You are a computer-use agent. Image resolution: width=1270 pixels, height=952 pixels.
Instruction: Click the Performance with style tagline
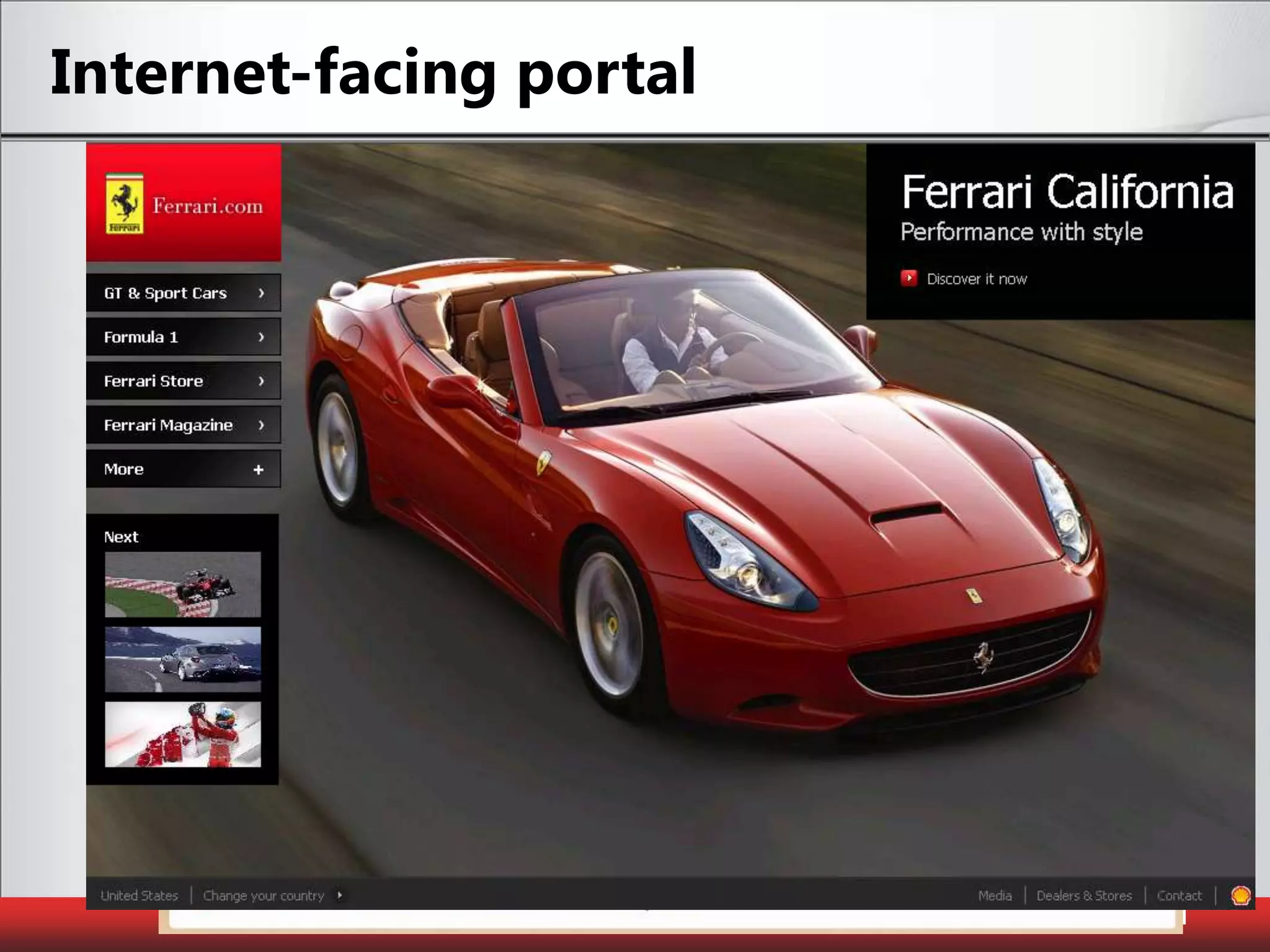[x=1021, y=232]
